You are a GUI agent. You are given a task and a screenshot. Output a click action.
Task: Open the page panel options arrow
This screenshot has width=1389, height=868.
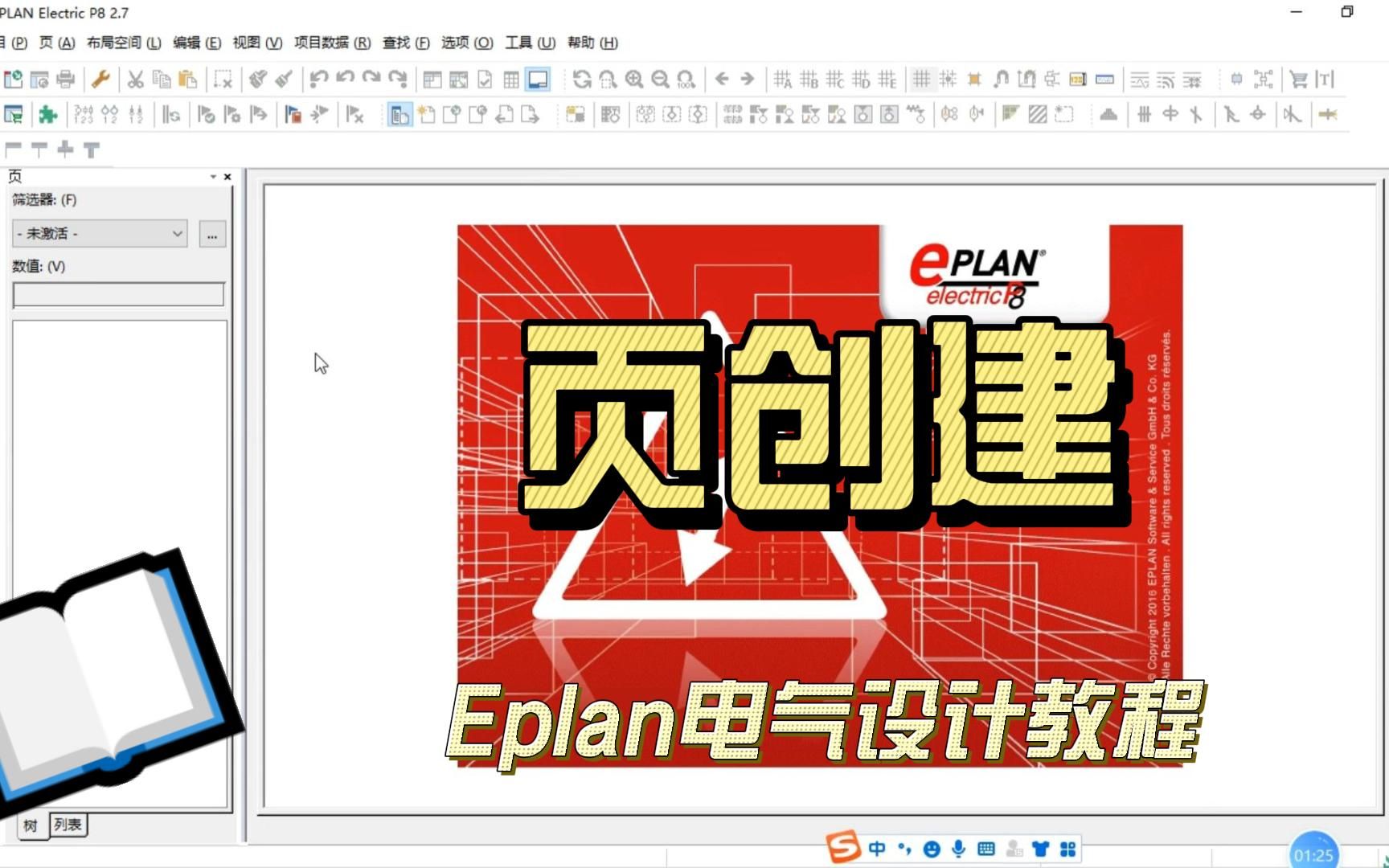click(x=213, y=177)
